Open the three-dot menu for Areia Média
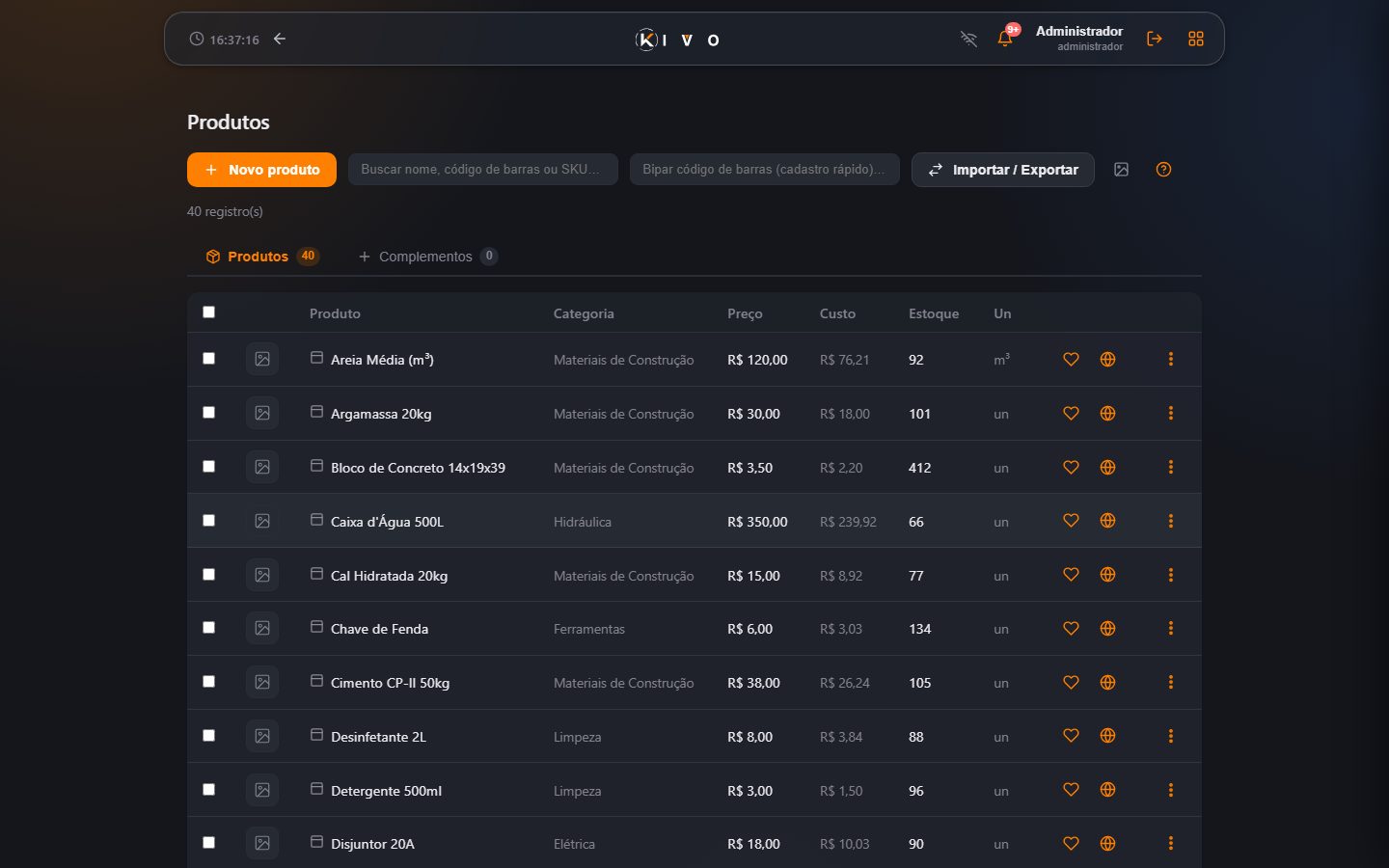Viewport: 1389px width, 868px height. [x=1171, y=359]
